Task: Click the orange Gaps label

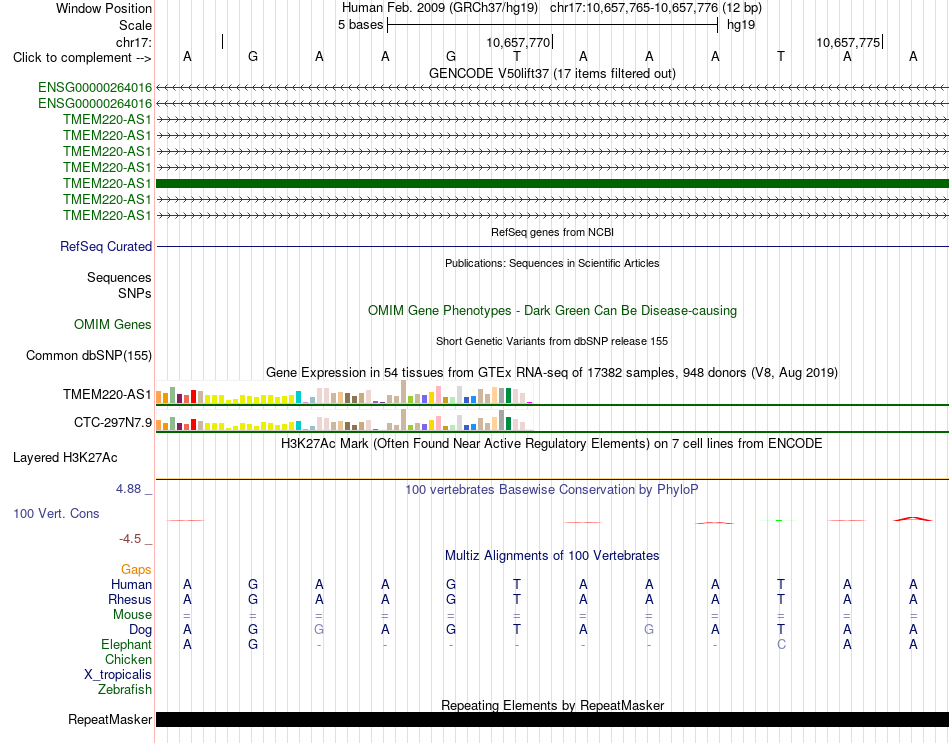Action: [x=136, y=569]
